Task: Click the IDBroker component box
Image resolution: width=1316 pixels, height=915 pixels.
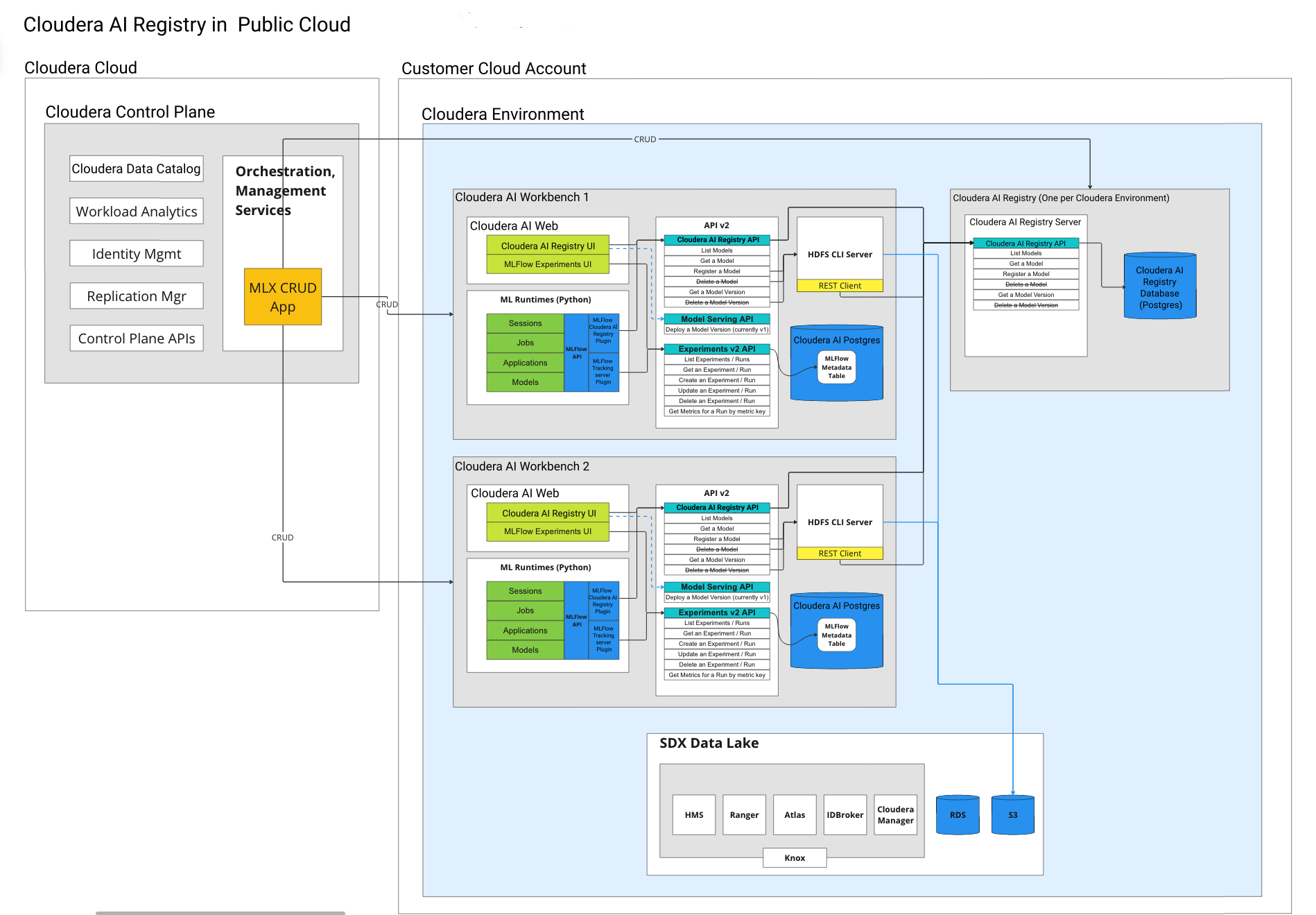Action: pos(845,815)
